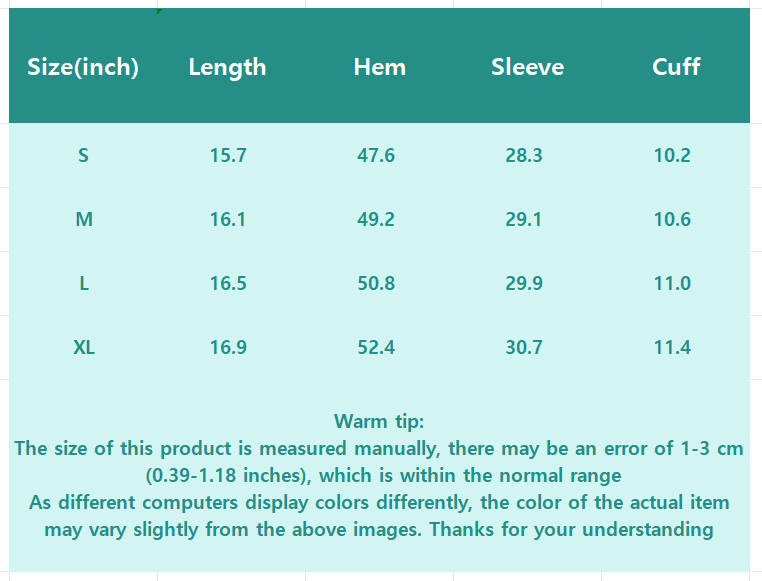The height and width of the screenshot is (581, 762).
Task: Select the "(0.39-1.18 inches)" note line
Action: 383,475
